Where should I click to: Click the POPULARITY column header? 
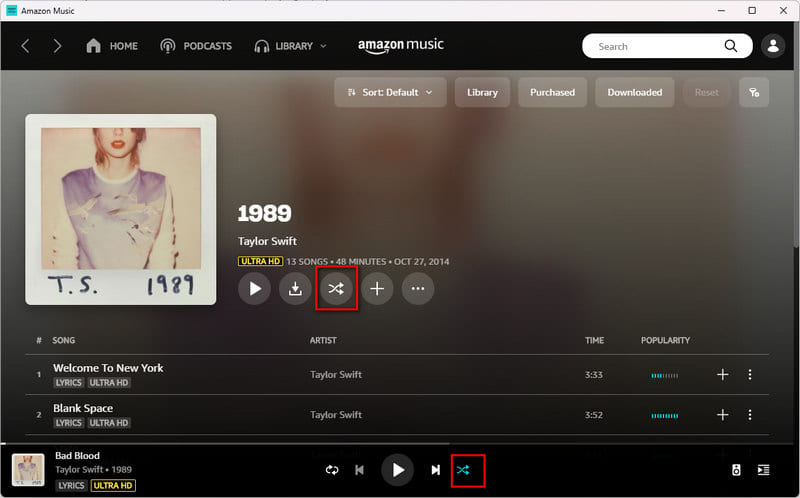(665, 340)
